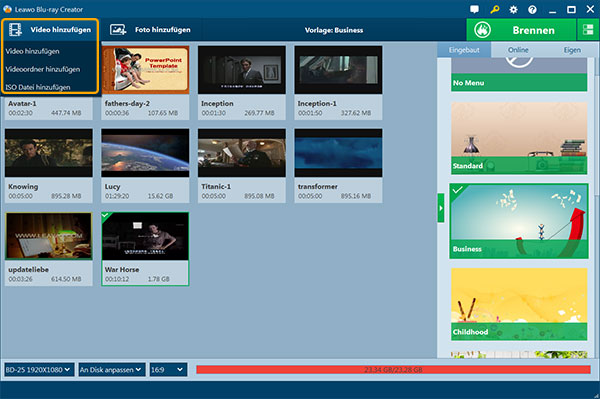
Task: Start burning with the Brennen button
Action: [x=521, y=30]
